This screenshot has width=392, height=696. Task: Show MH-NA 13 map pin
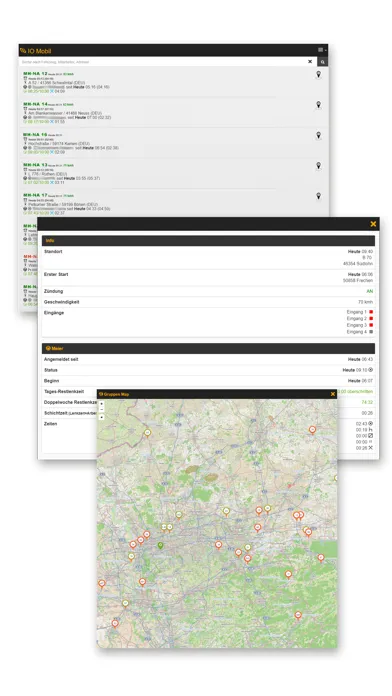(318, 166)
